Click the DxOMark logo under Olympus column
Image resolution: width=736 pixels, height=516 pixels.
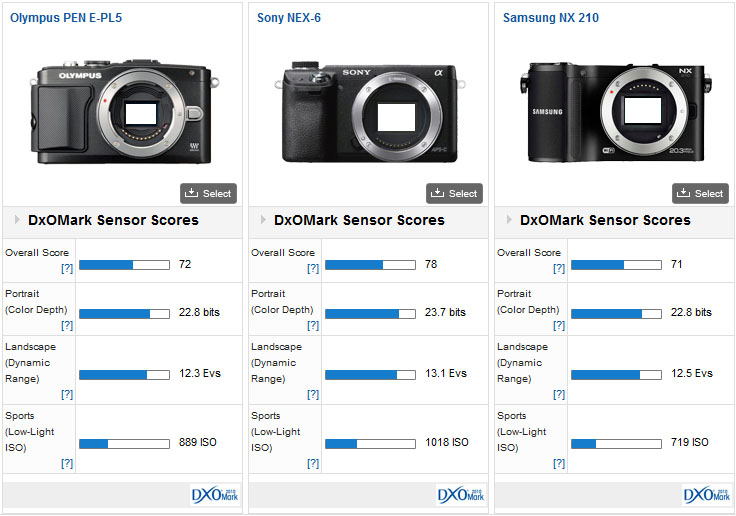pyautogui.click(x=215, y=495)
